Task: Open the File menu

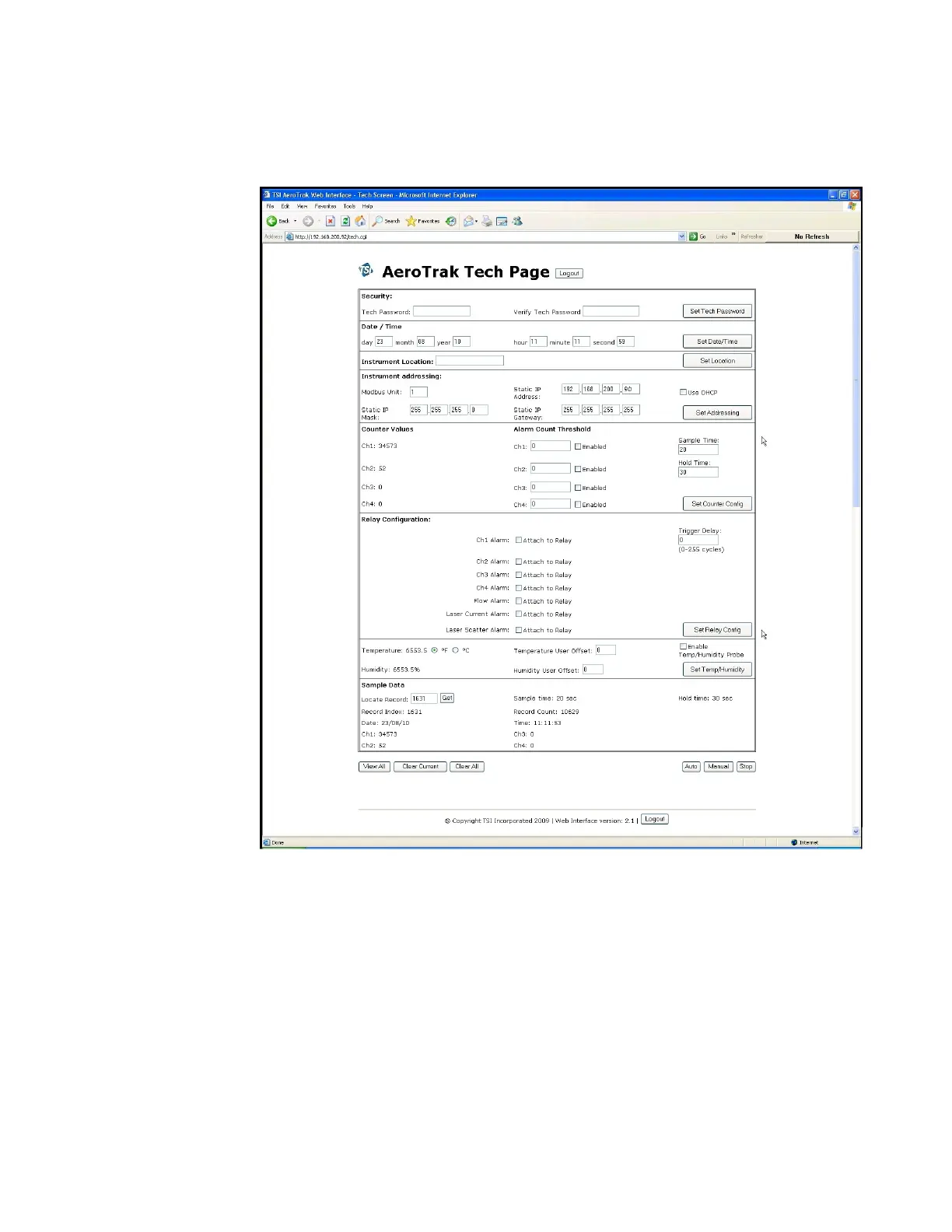Action: pyautogui.click(x=270, y=206)
